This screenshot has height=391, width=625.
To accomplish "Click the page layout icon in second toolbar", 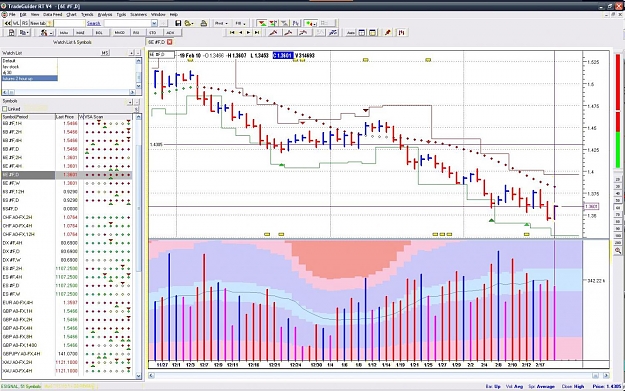I will point(11,33).
